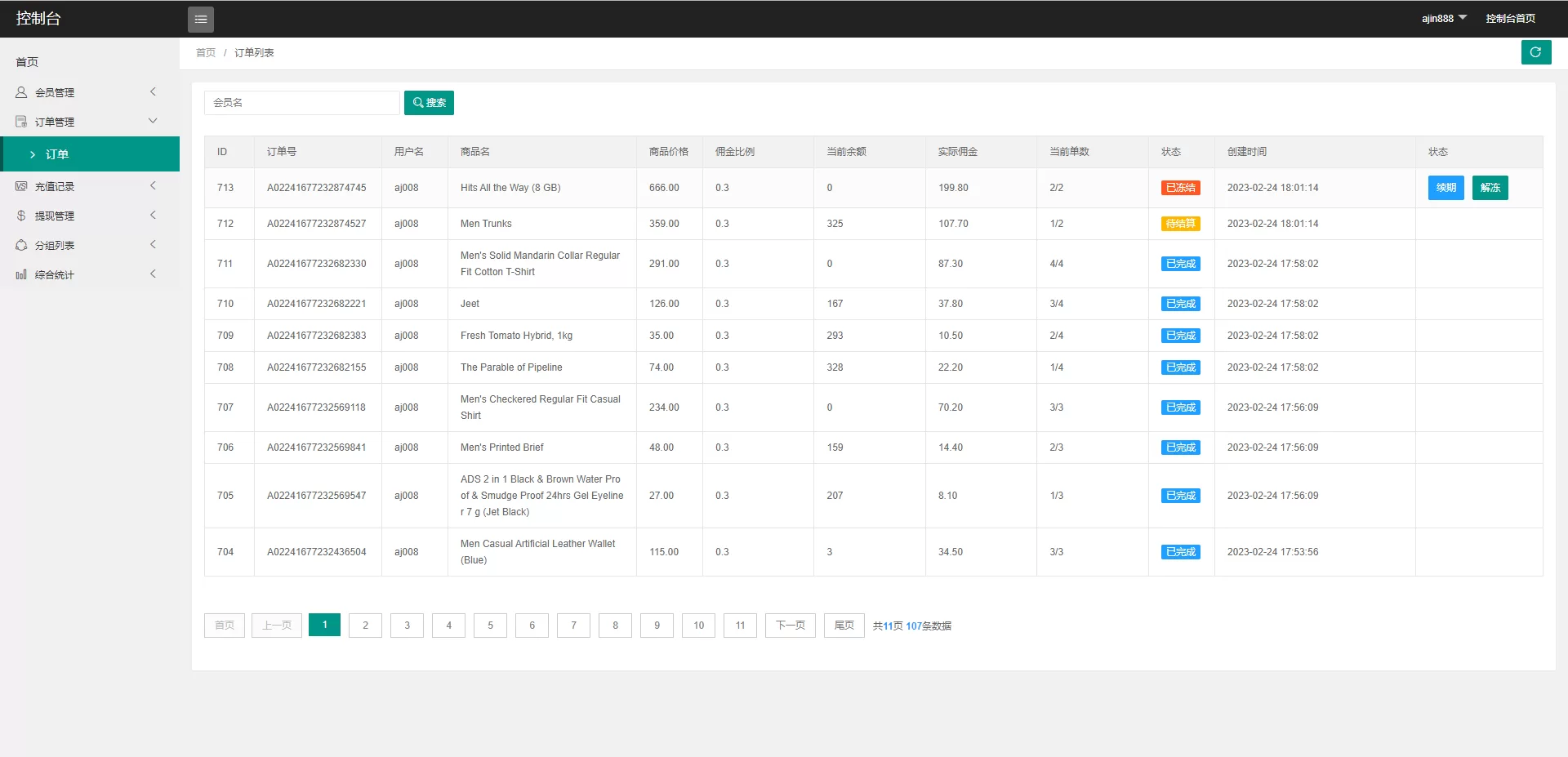Click the group list sidebar icon
This screenshot has width=1568, height=757.
pos(21,245)
